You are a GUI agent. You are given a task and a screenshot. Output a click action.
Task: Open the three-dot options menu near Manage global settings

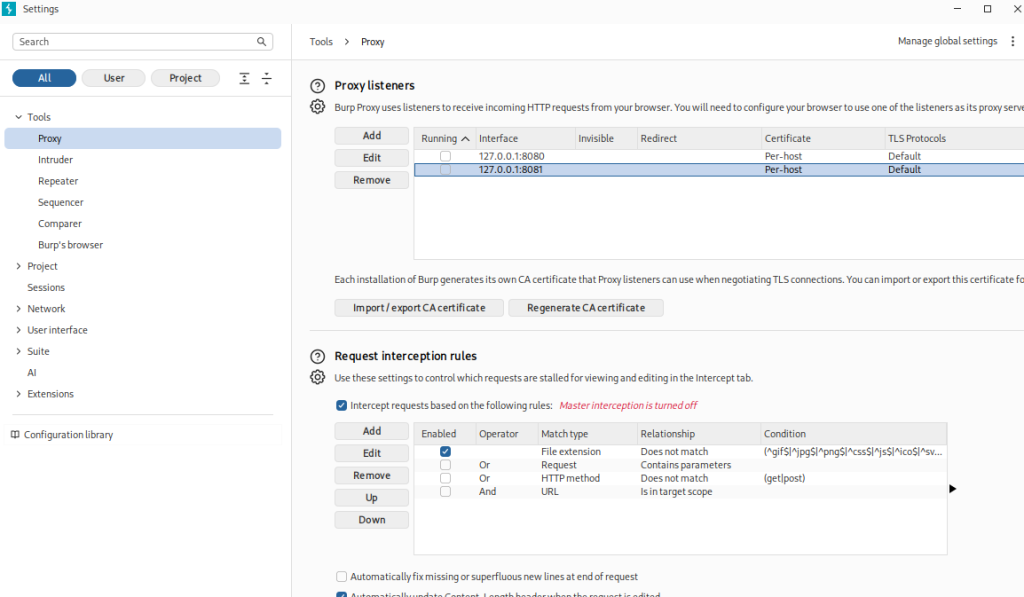[x=1012, y=41]
